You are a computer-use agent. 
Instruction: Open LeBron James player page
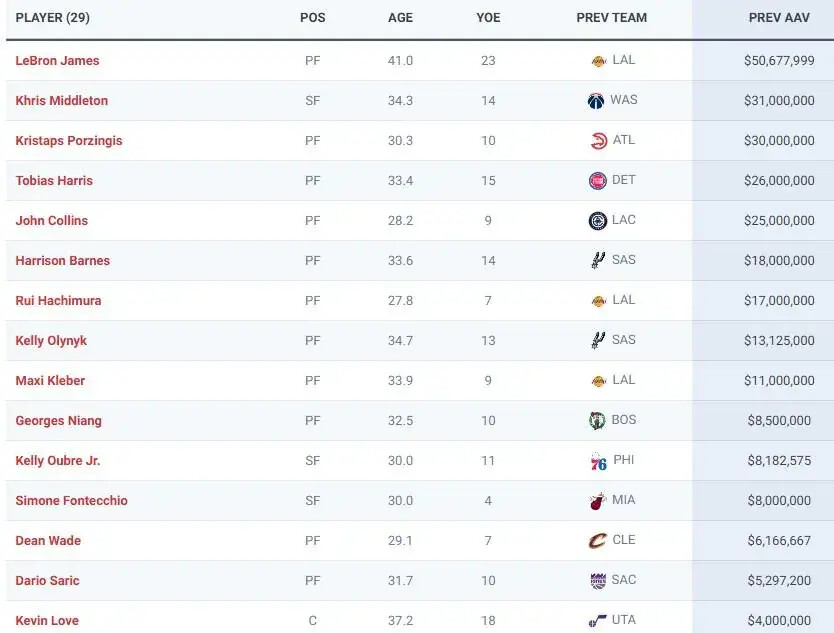pyautogui.click(x=57, y=61)
